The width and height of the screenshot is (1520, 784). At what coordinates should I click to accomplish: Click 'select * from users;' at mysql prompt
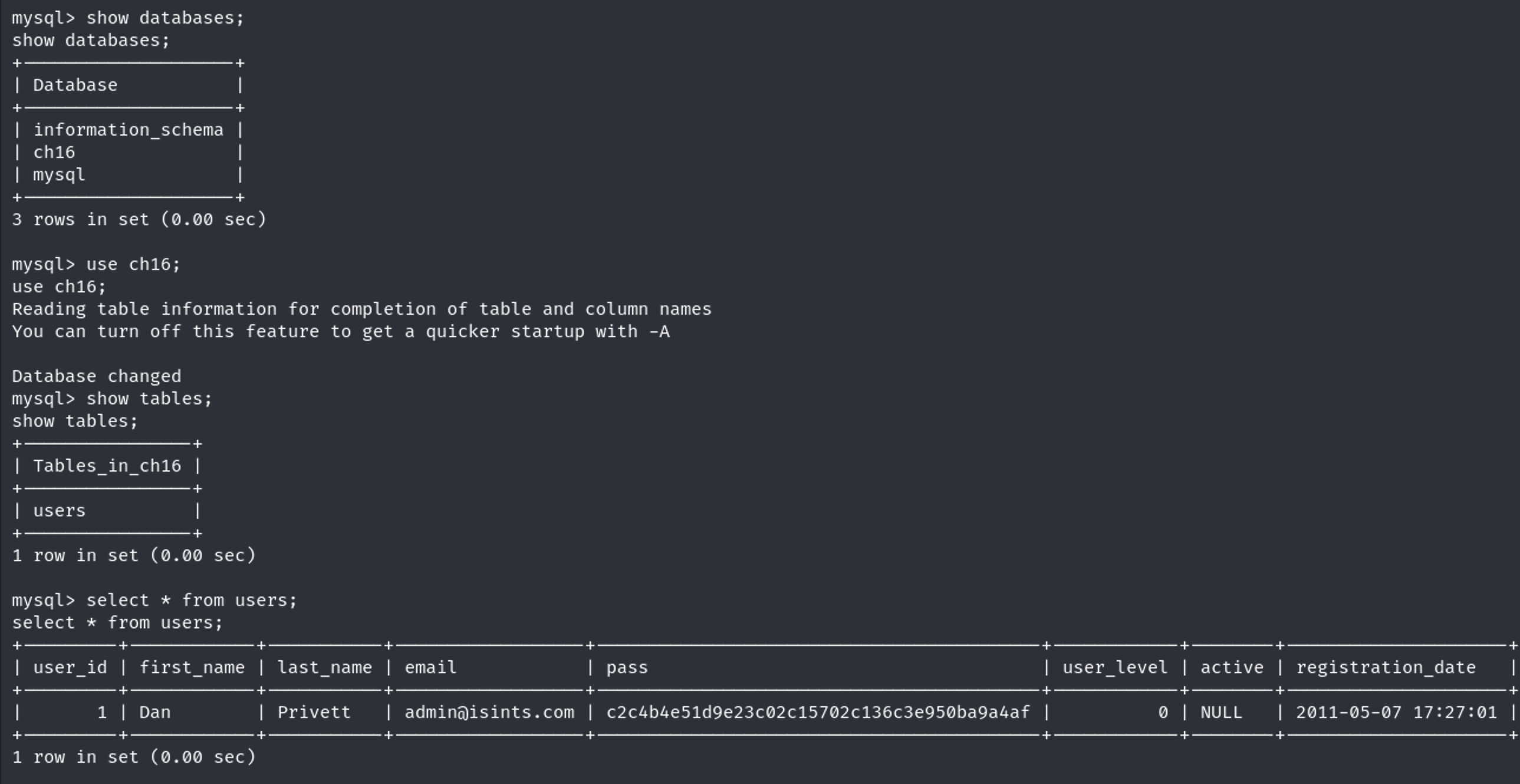coord(191,601)
